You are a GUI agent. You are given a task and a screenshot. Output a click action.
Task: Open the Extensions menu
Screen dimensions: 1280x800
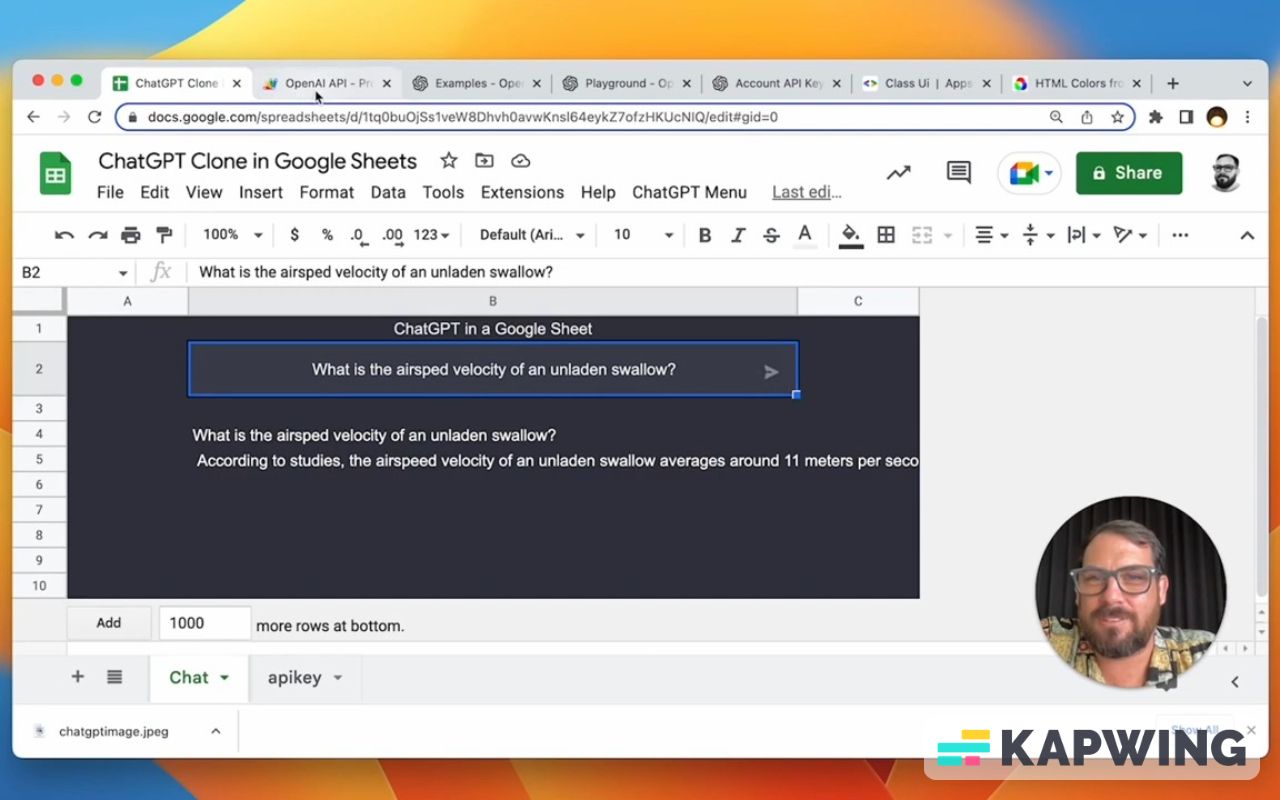[x=522, y=192]
